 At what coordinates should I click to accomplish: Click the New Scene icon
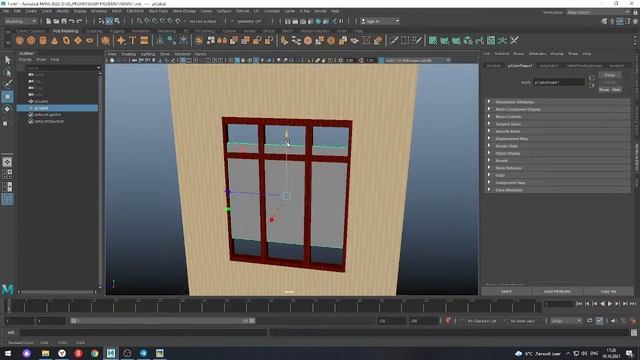49,21
